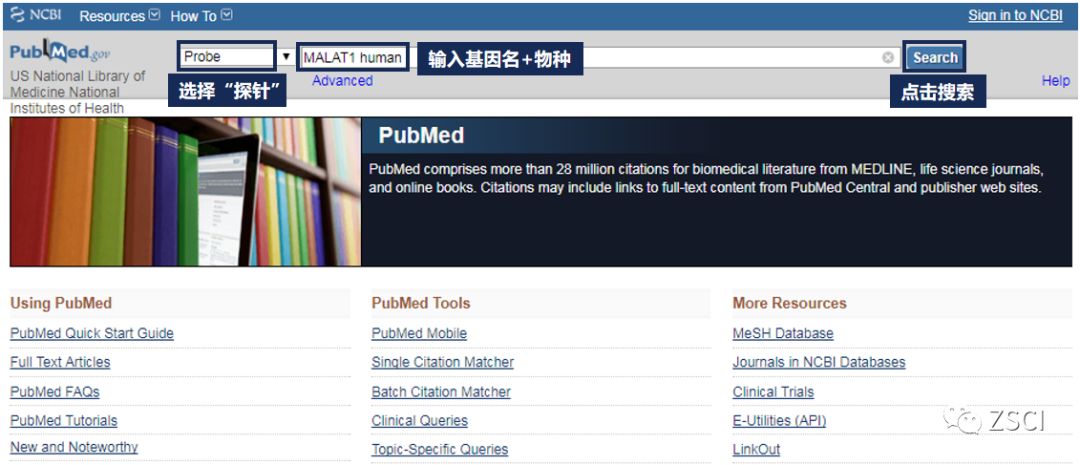Click Sign in to NCBI
Screen dimensions: 1080x465
(x=1015, y=15)
